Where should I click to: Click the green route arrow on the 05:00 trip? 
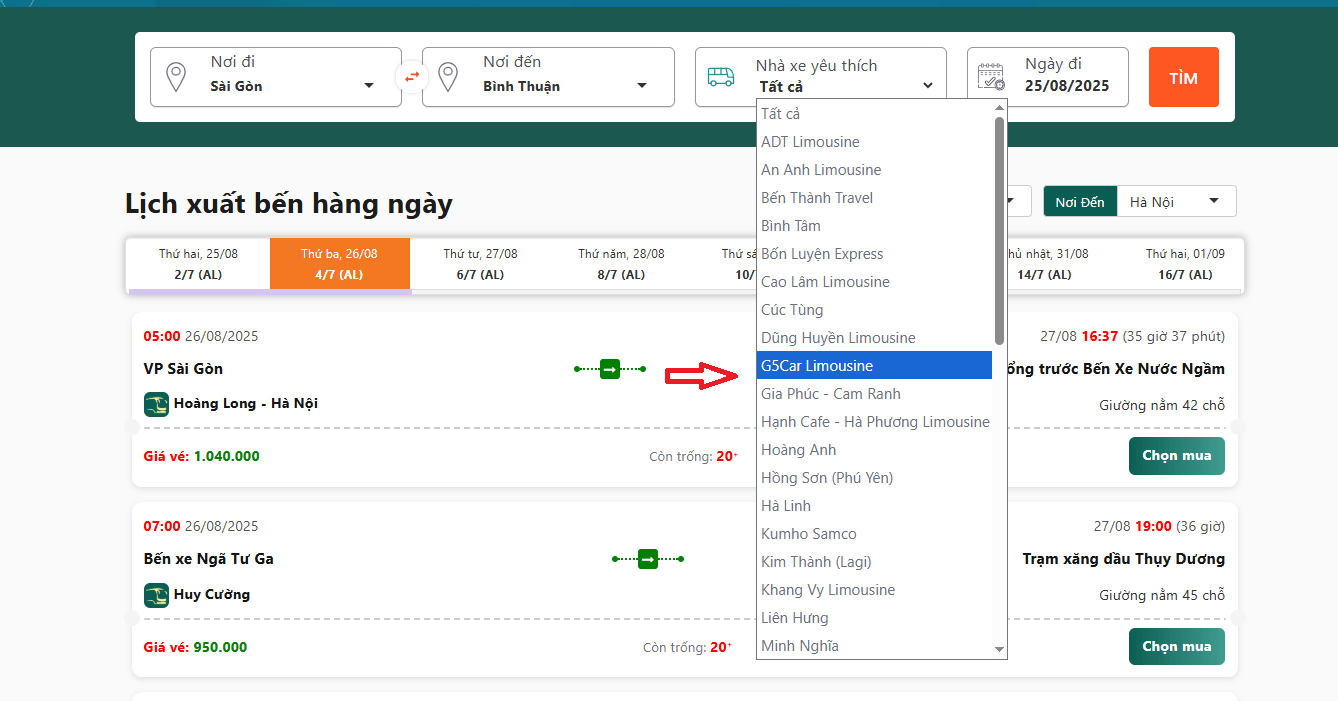(x=610, y=369)
